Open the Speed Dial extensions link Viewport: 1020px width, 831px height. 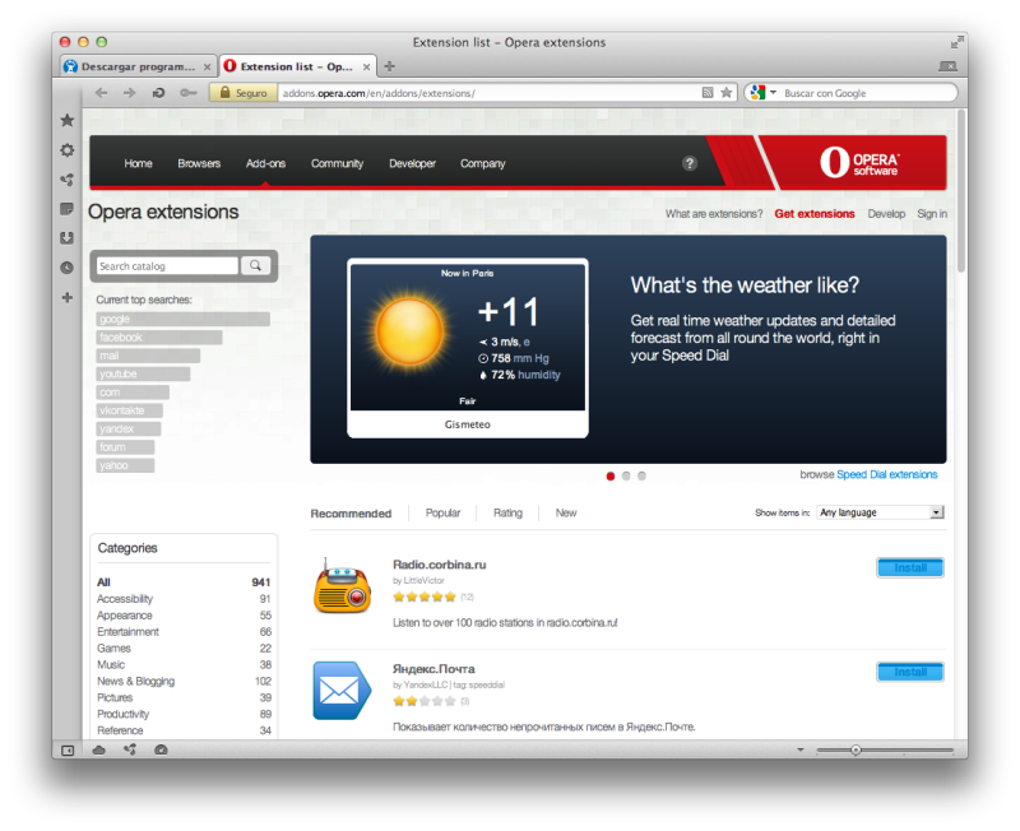pyautogui.click(x=887, y=474)
